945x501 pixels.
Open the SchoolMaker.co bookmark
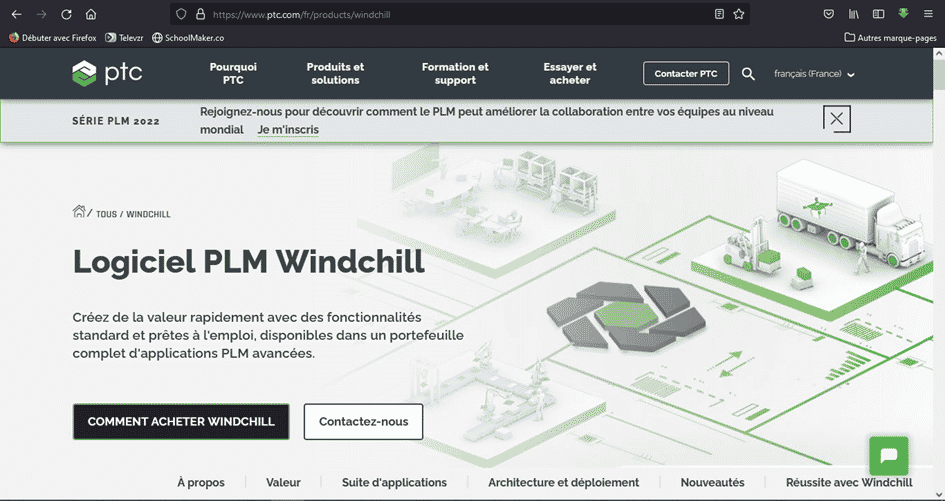click(188, 37)
